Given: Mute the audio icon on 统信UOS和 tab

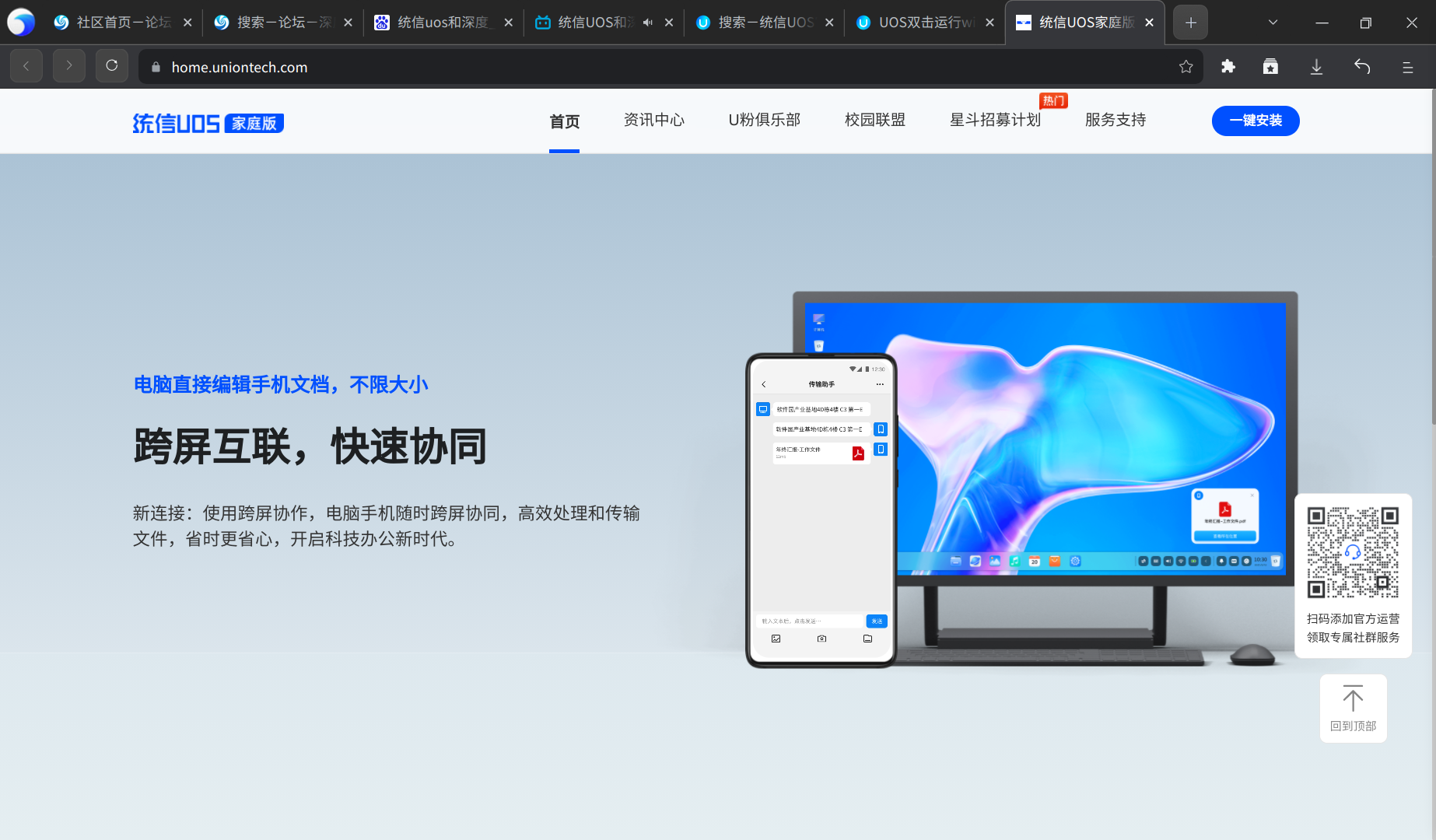Looking at the screenshot, I should 647,23.
